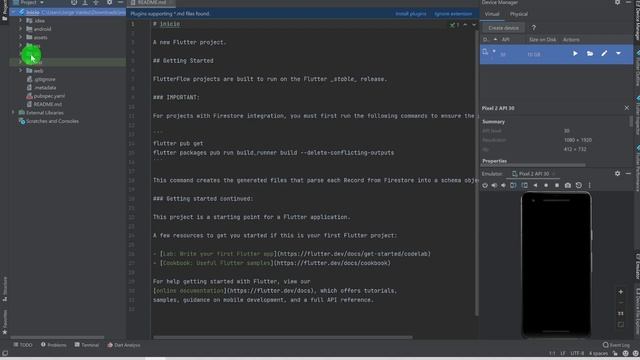Open the TODO tool window
The height and width of the screenshot is (360, 640).
[23, 345]
